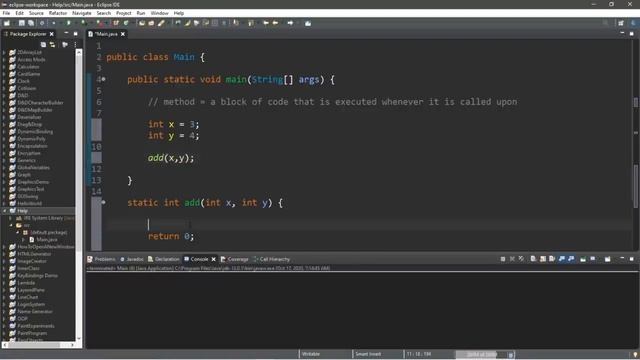Click the Collapse All icon in Package Explorer
This screenshot has height=360, width=640.
[x=43, y=44]
